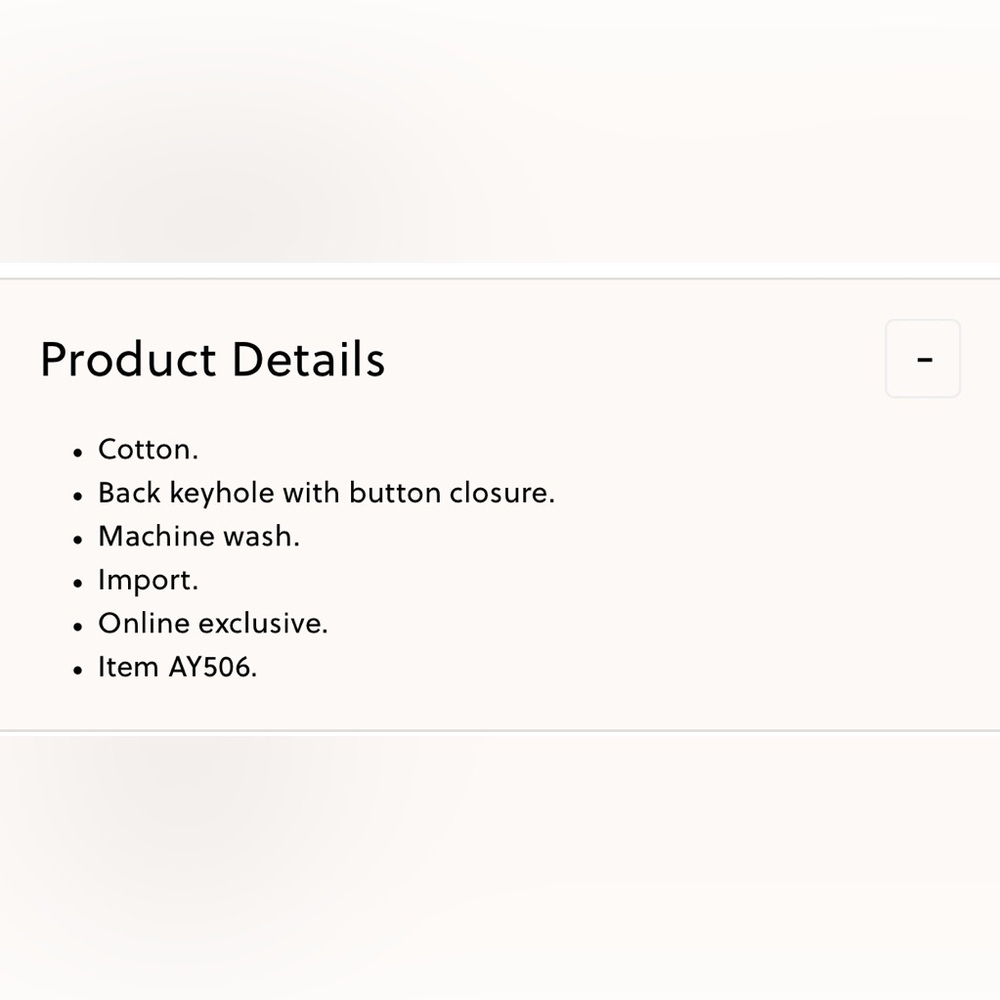Click the bullet before Back keyhole
The width and height of the screenshot is (1000, 1000).
pyautogui.click(x=78, y=496)
